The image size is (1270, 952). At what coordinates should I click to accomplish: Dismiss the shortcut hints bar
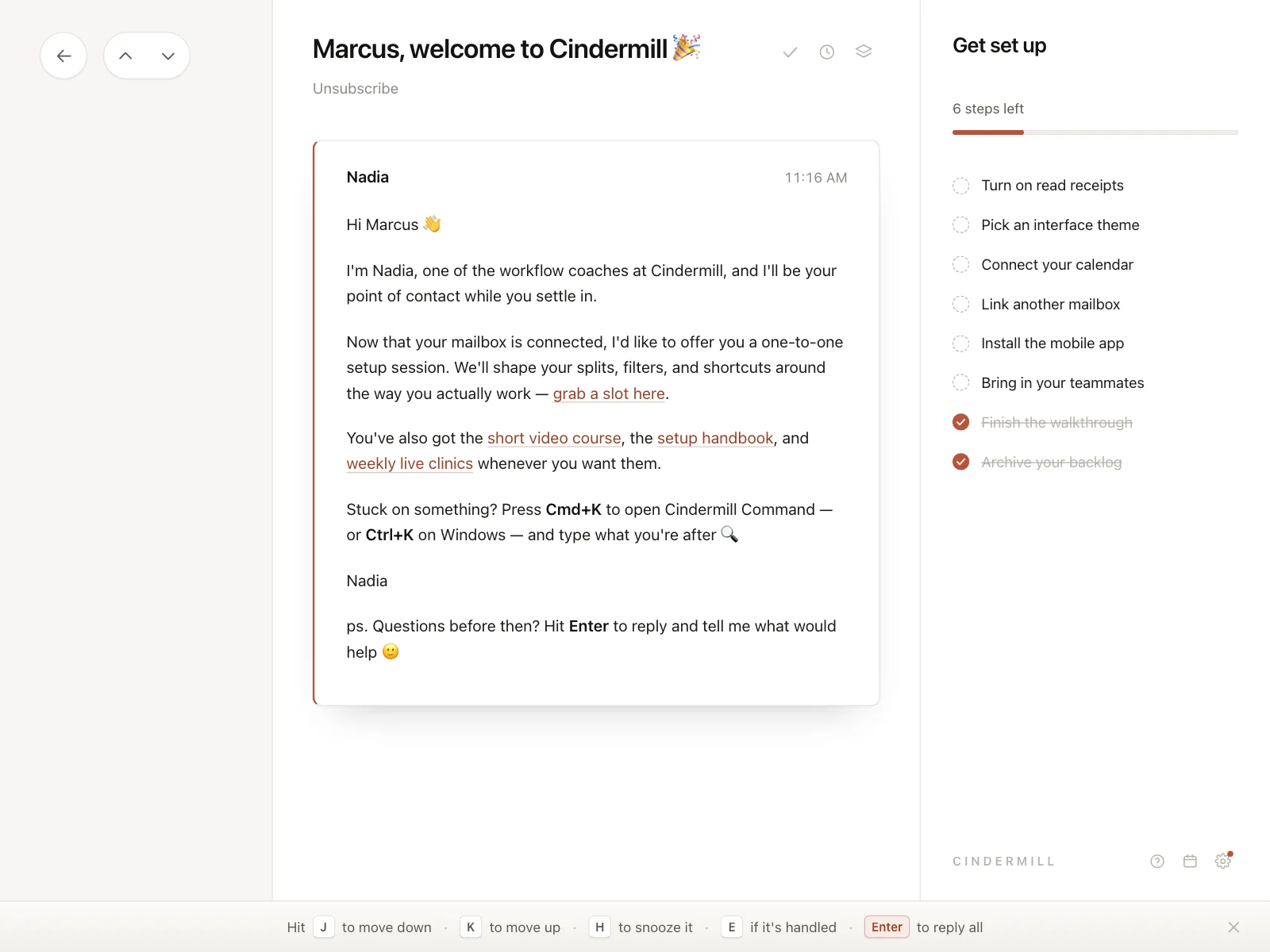(1233, 927)
